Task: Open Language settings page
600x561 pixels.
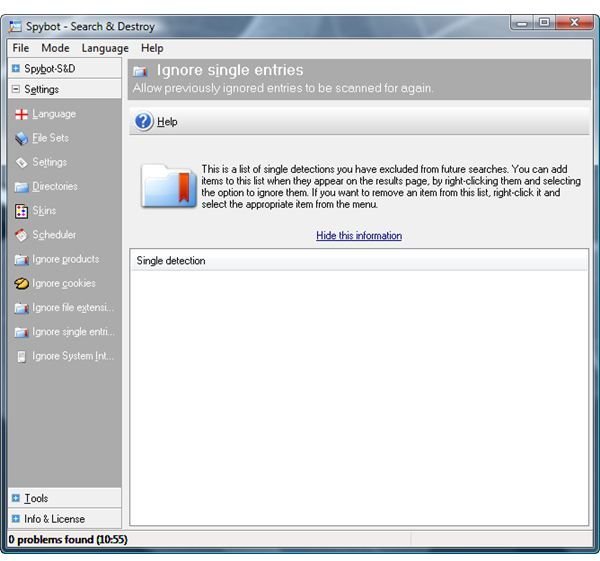Action: (x=54, y=114)
